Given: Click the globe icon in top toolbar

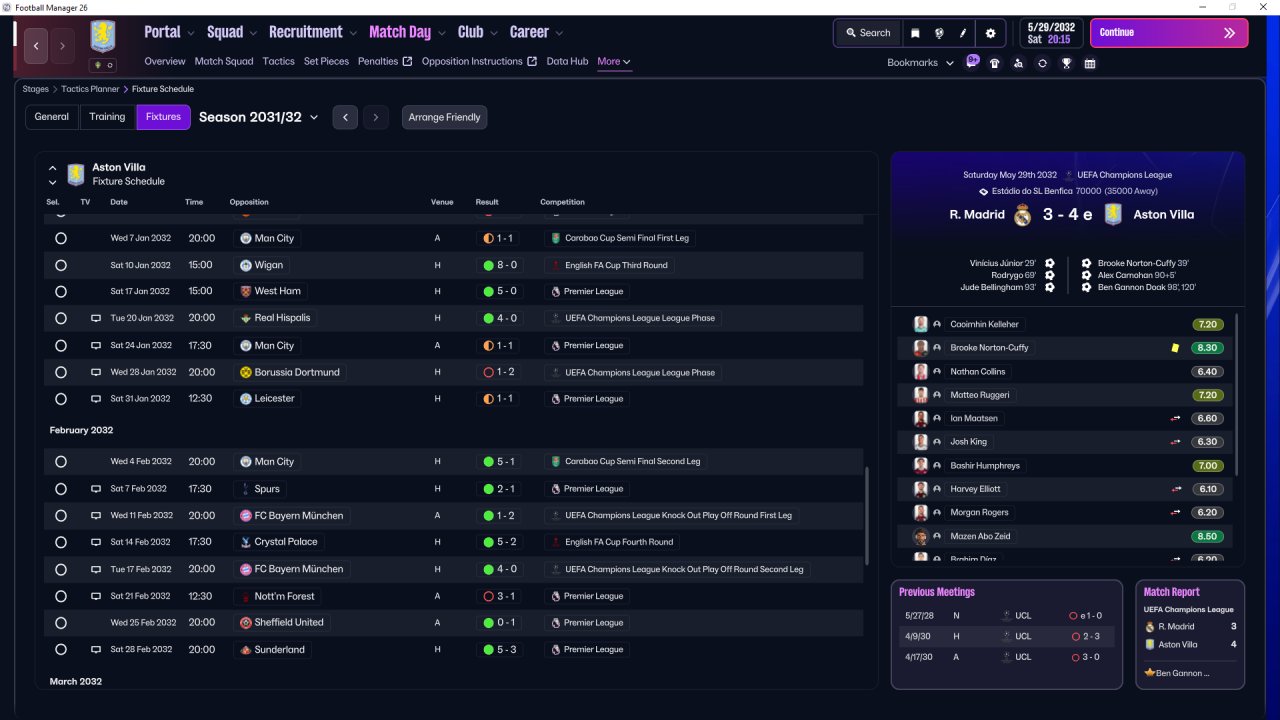Looking at the screenshot, I should [939, 33].
